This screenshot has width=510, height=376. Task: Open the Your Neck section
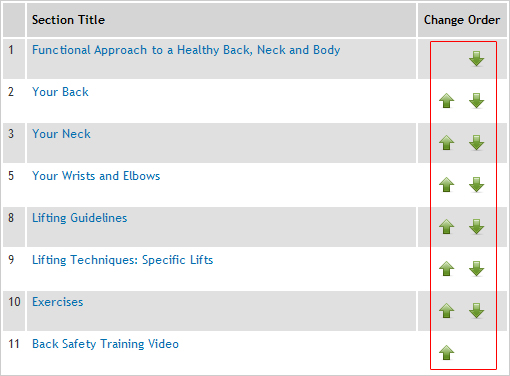pos(61,134)
